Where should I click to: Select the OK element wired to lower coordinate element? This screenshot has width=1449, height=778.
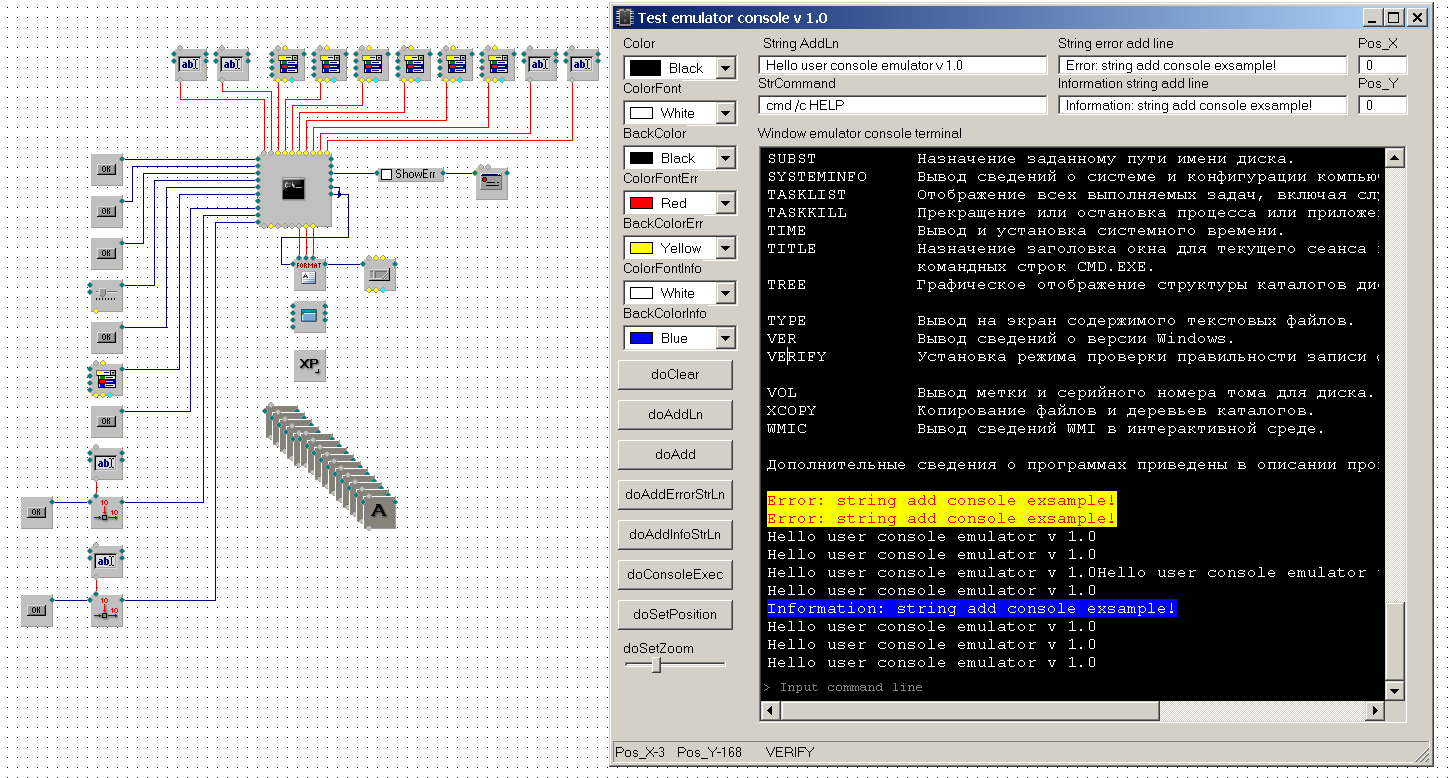click(36, 610)
